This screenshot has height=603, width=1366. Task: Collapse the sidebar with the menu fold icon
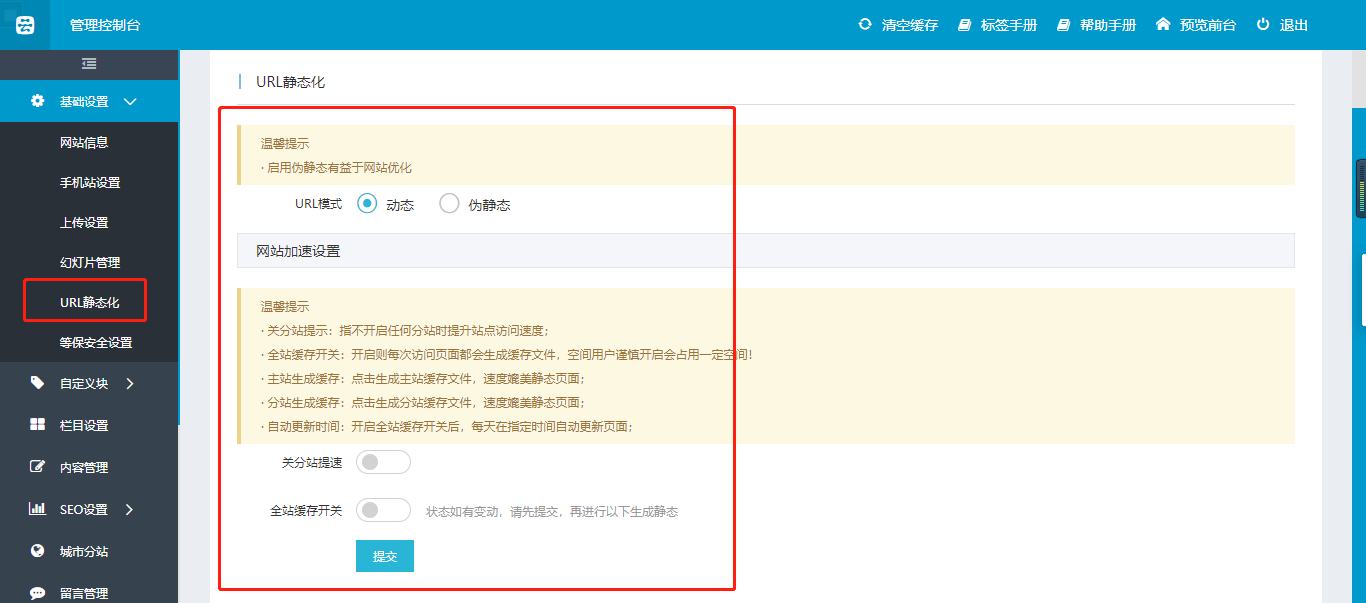click(x=89, y=64)
